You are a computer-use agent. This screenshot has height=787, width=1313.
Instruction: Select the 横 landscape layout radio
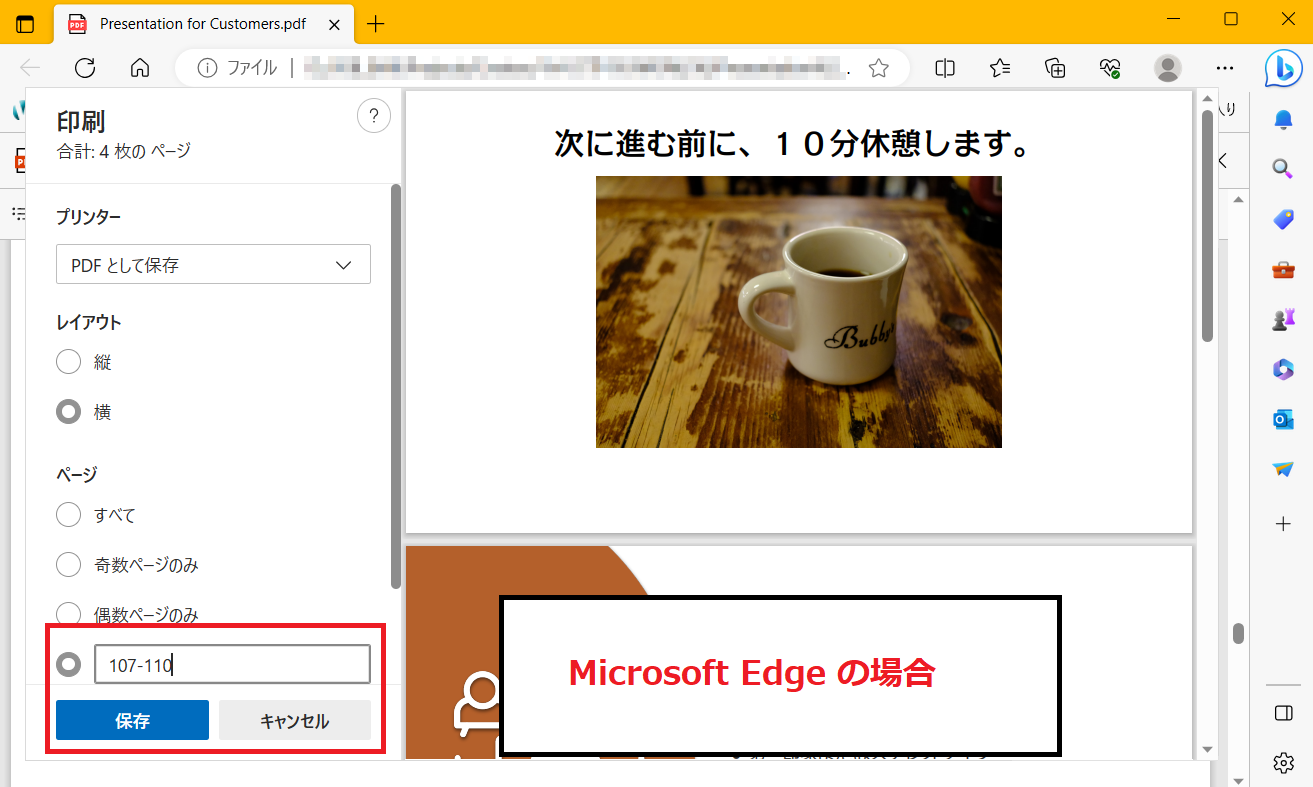(68, 411)
